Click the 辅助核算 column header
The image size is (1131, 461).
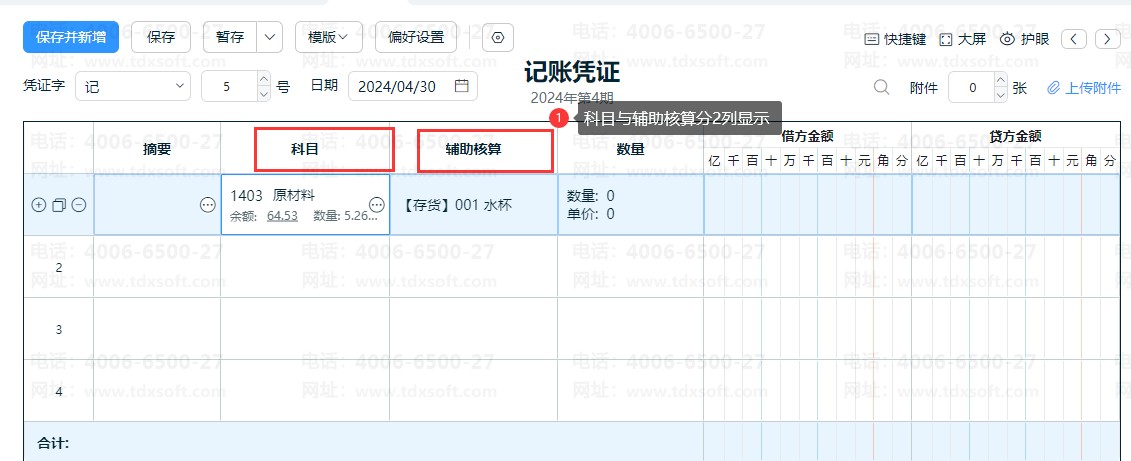[474, 149]
